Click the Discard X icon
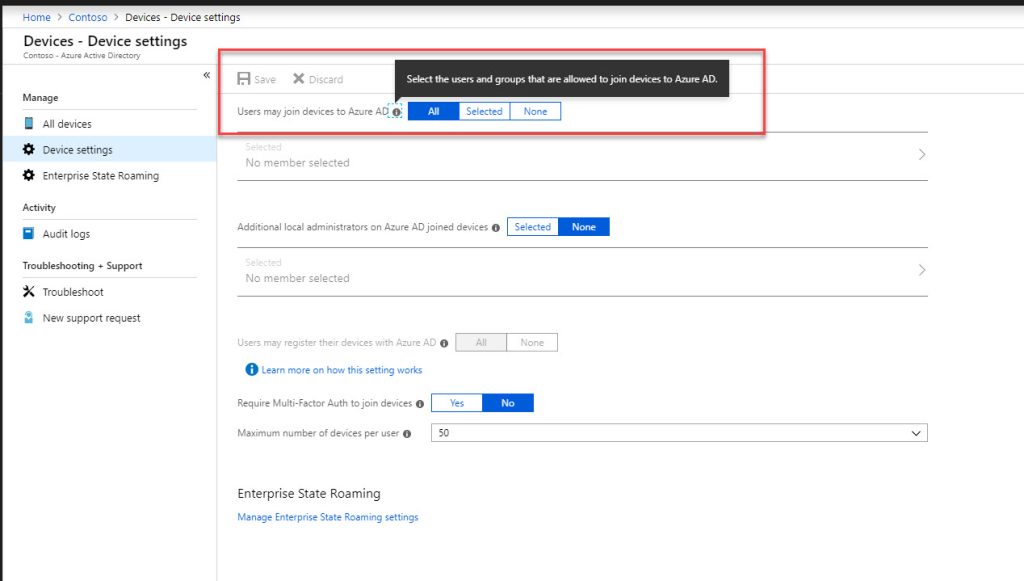Viewport: 1024px width, 581px height. tap(298, 78)
